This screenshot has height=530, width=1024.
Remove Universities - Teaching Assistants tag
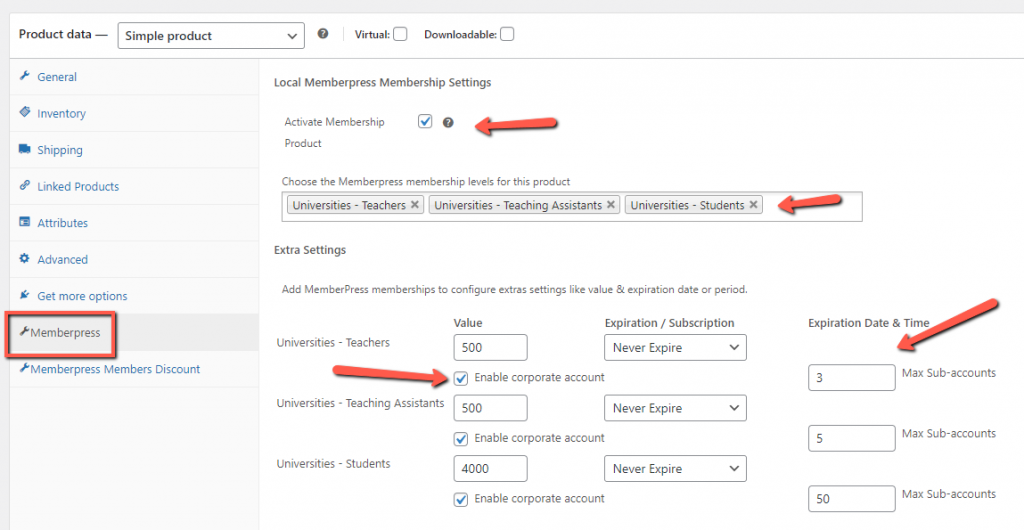coord(611,205)
